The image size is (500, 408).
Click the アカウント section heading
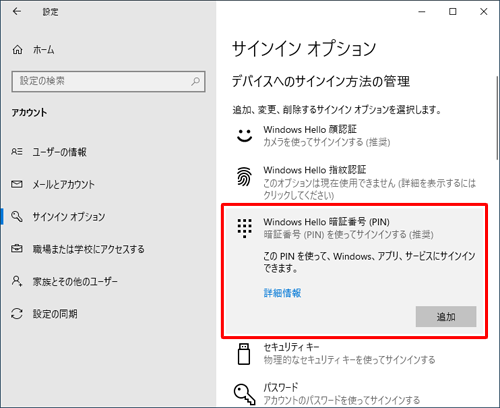pyautogui.click(x=29, y=113)
